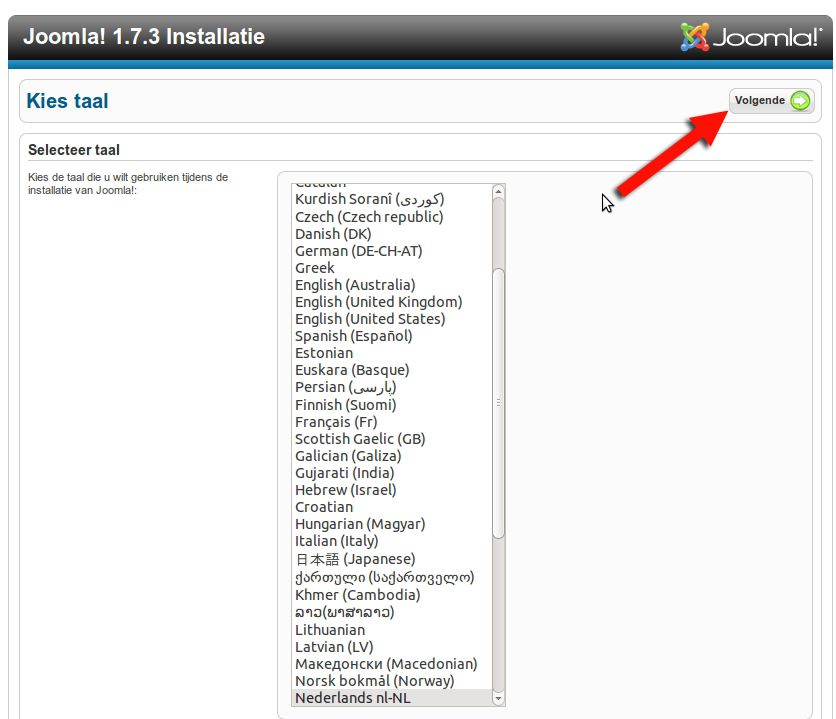Select Hungarian (Magyar) language
Screen dimensions: 836x719
(392, 524)
